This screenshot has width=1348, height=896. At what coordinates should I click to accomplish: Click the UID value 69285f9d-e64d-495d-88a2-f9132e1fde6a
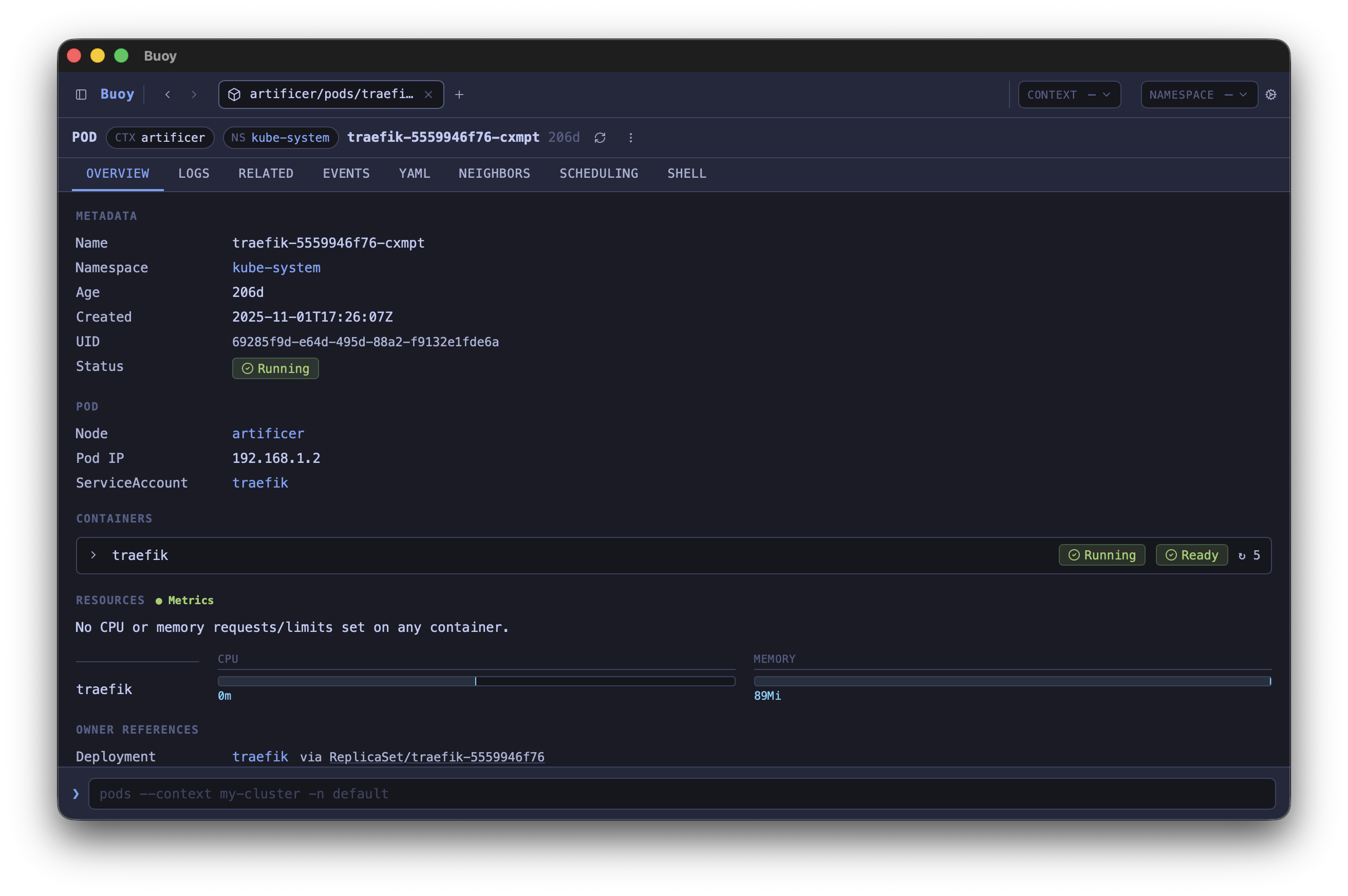(x=365, y=342)
